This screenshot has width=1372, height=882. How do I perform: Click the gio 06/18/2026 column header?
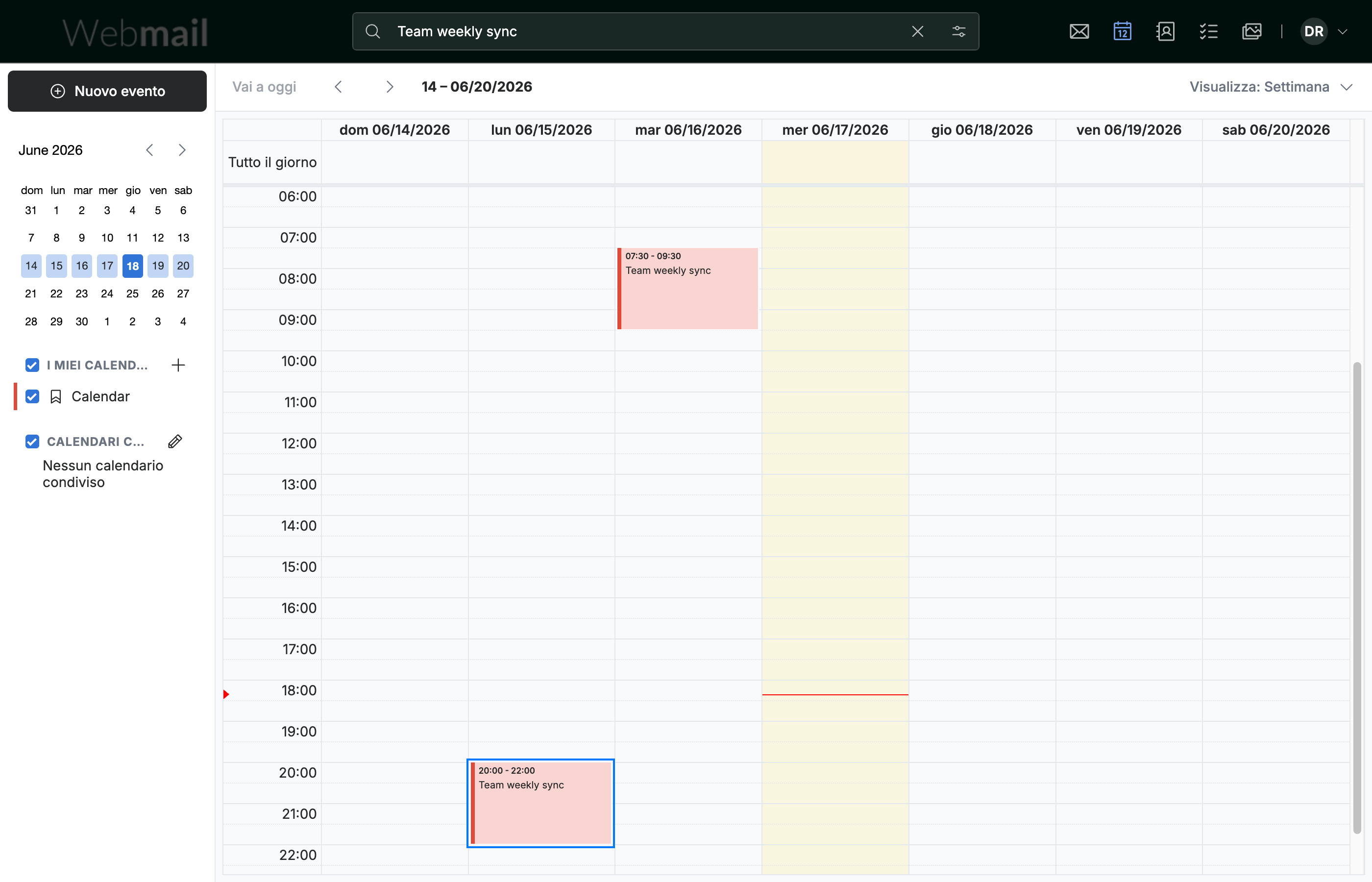pyautogui.click(x=982, y=130)
